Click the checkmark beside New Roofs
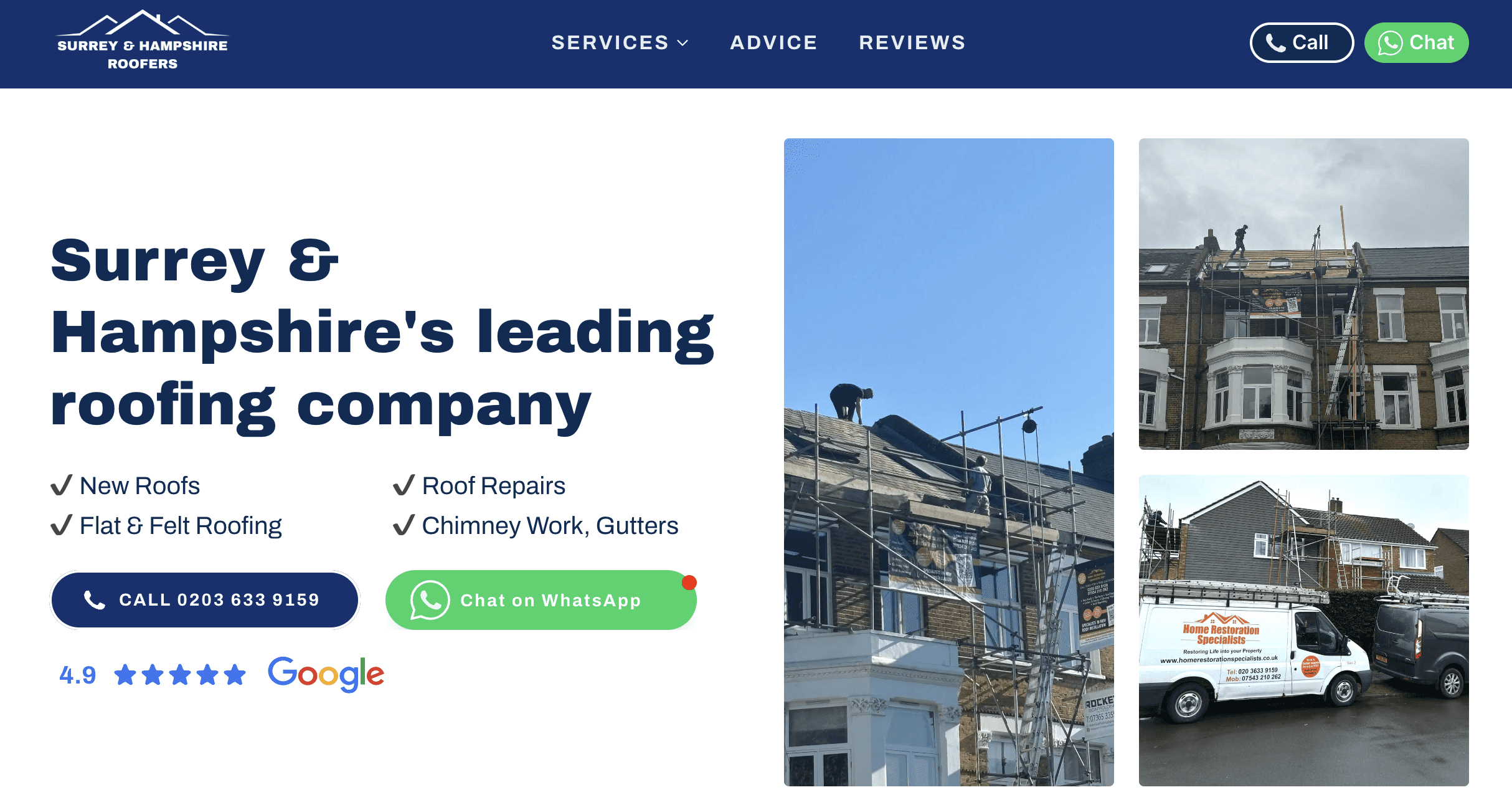The image size is (1512, 810). point(61,485)
